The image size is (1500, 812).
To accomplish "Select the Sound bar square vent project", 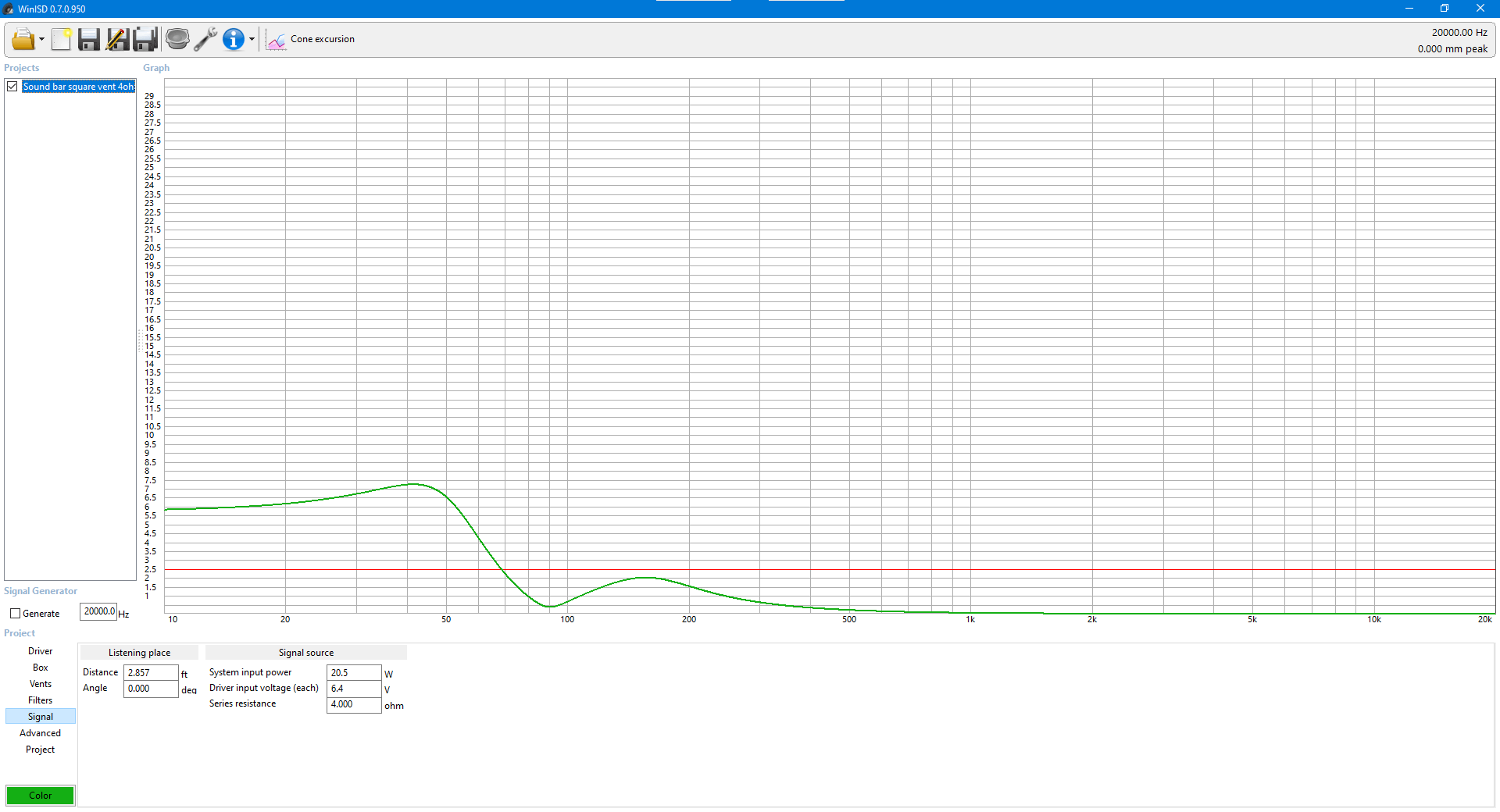I will point(78,87).
